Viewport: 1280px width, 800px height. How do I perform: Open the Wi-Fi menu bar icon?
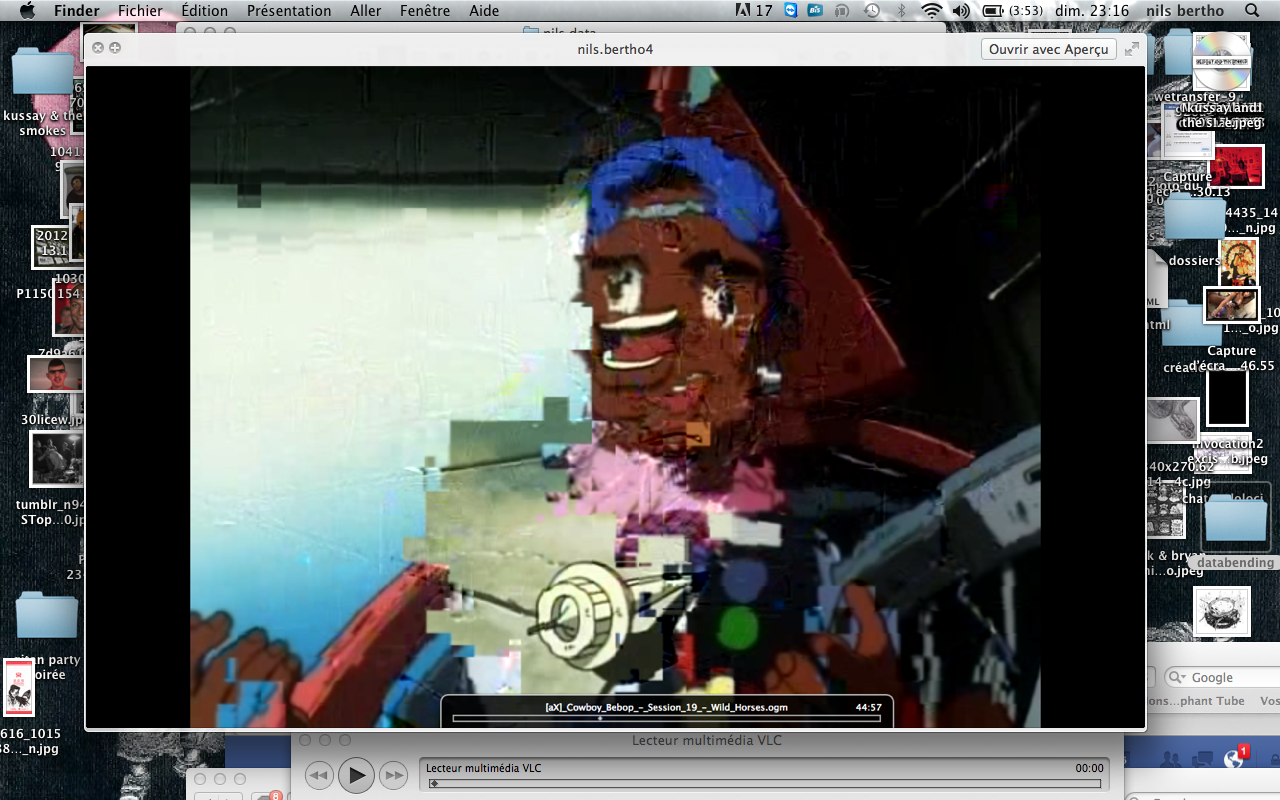click(931, 10)
